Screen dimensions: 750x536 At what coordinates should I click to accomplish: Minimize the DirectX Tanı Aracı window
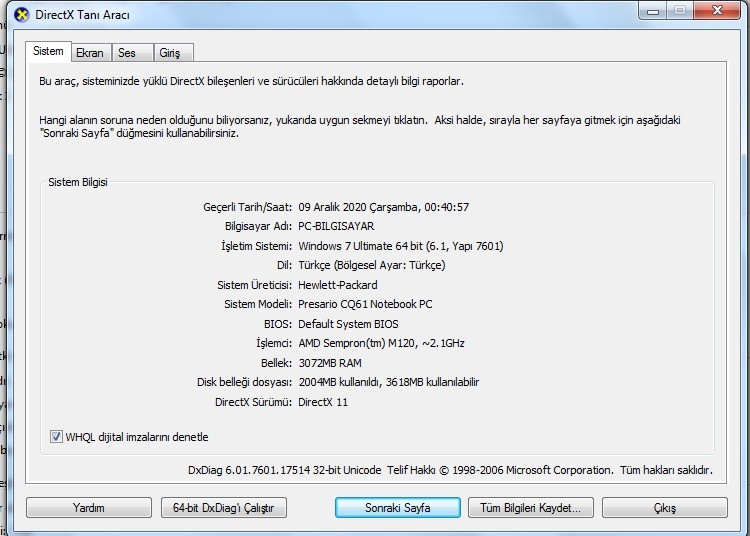653,11
